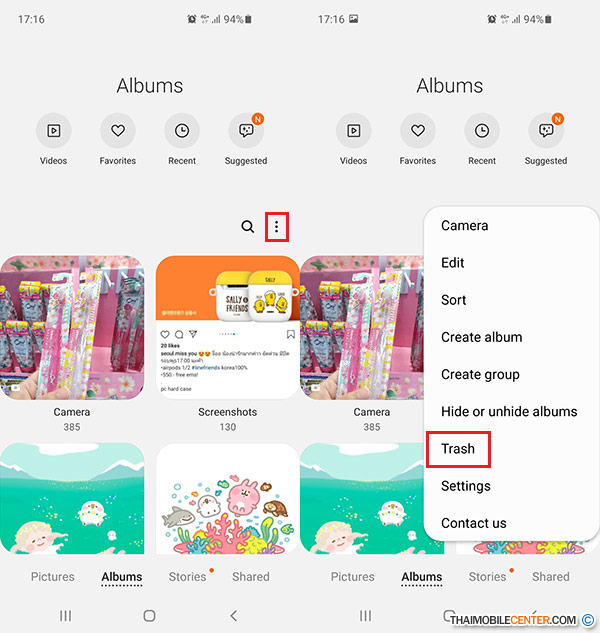Open the Screenshots album thumbnail
The height and width of the screenshot is (633, 600).
[228, 327]
